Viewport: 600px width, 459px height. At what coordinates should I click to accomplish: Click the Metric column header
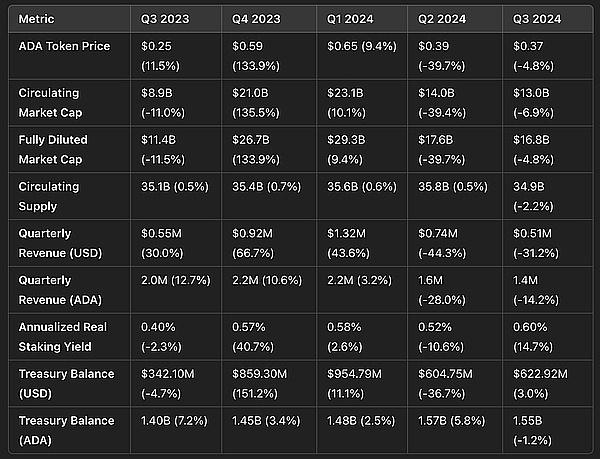pos(36,19)
